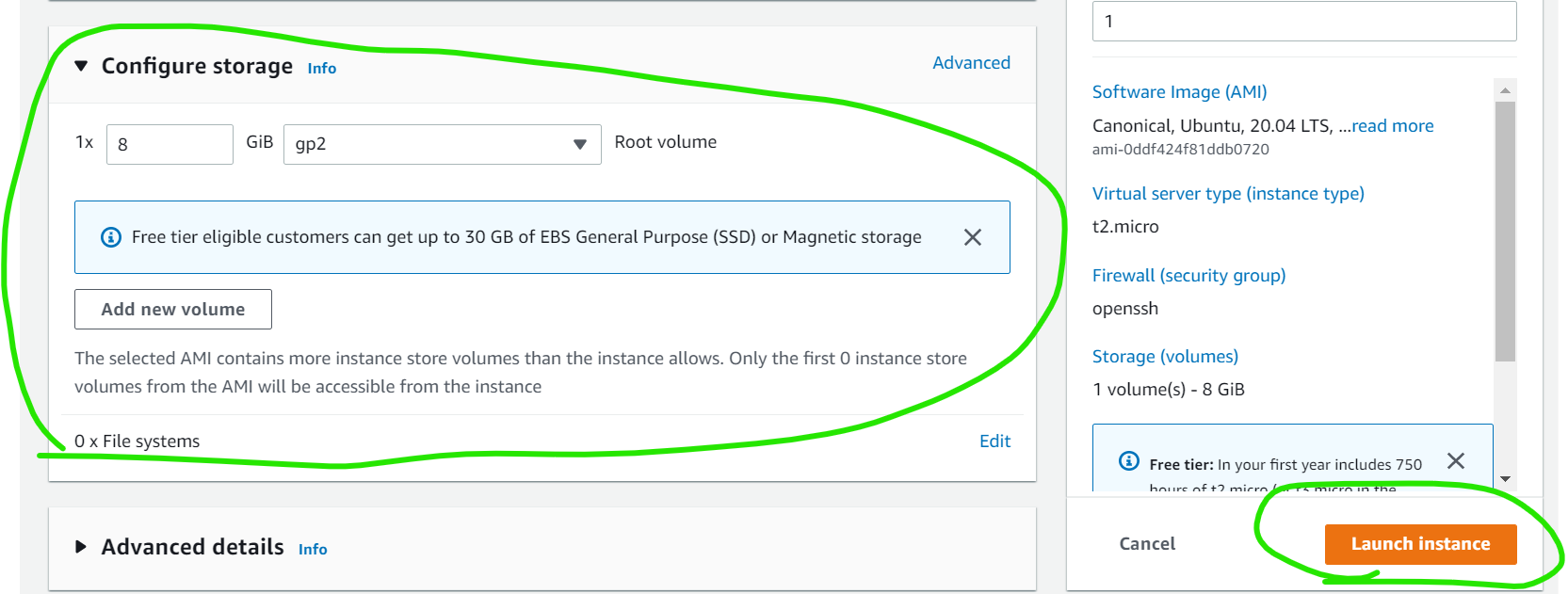Close the Free tier summary alert

(x=1456, y=461)
